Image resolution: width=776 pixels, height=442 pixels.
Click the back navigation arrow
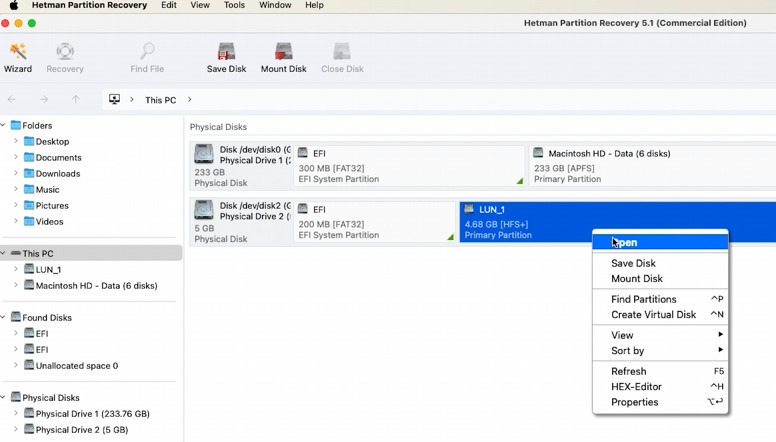[x=12, y=99]
